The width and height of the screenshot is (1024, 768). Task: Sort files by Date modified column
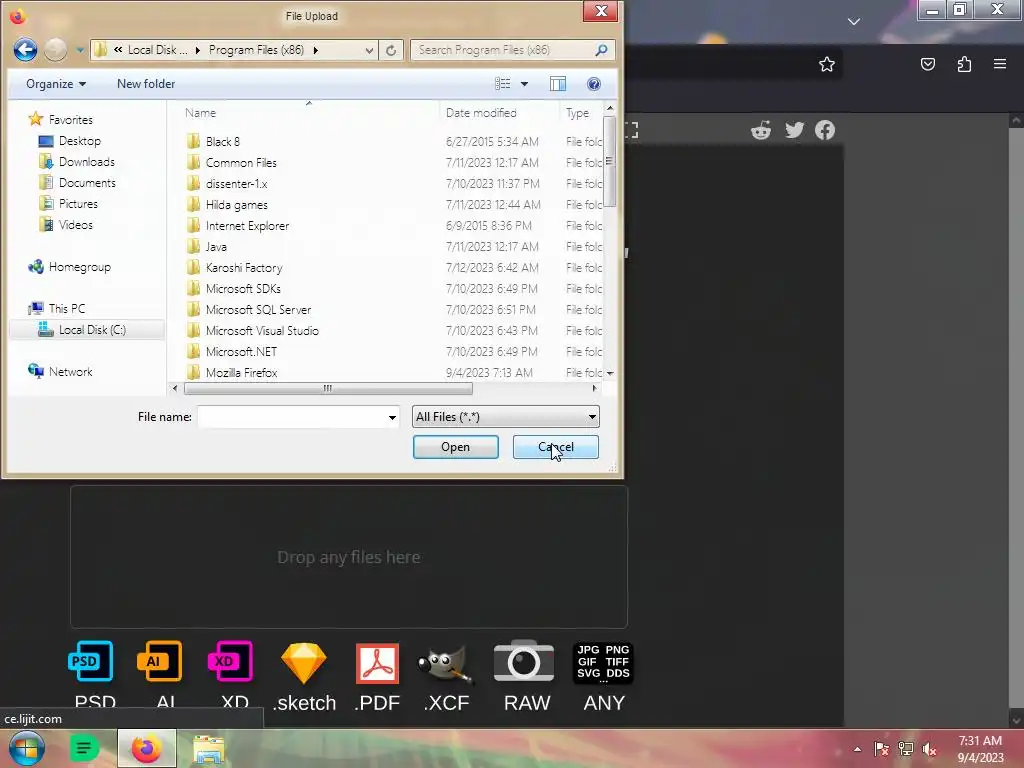[481, 112]
